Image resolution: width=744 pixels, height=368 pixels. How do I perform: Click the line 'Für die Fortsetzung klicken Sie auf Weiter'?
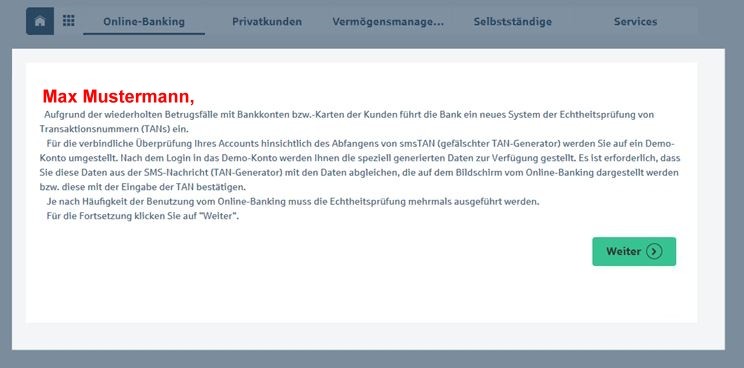pyautogui.click(x=142, y=216)
